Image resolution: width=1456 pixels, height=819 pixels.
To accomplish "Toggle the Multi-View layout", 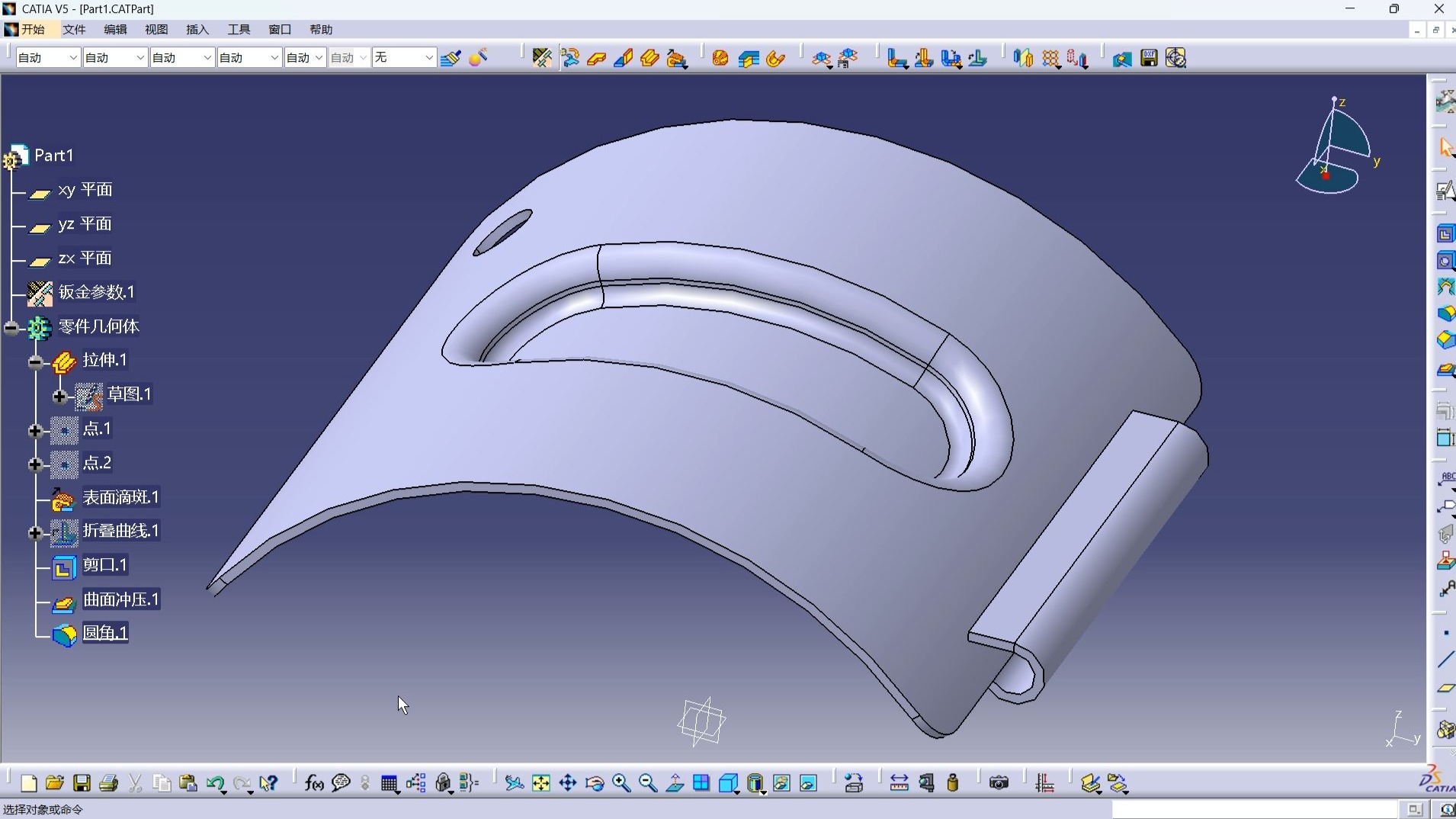I will (x=701, y=783).
